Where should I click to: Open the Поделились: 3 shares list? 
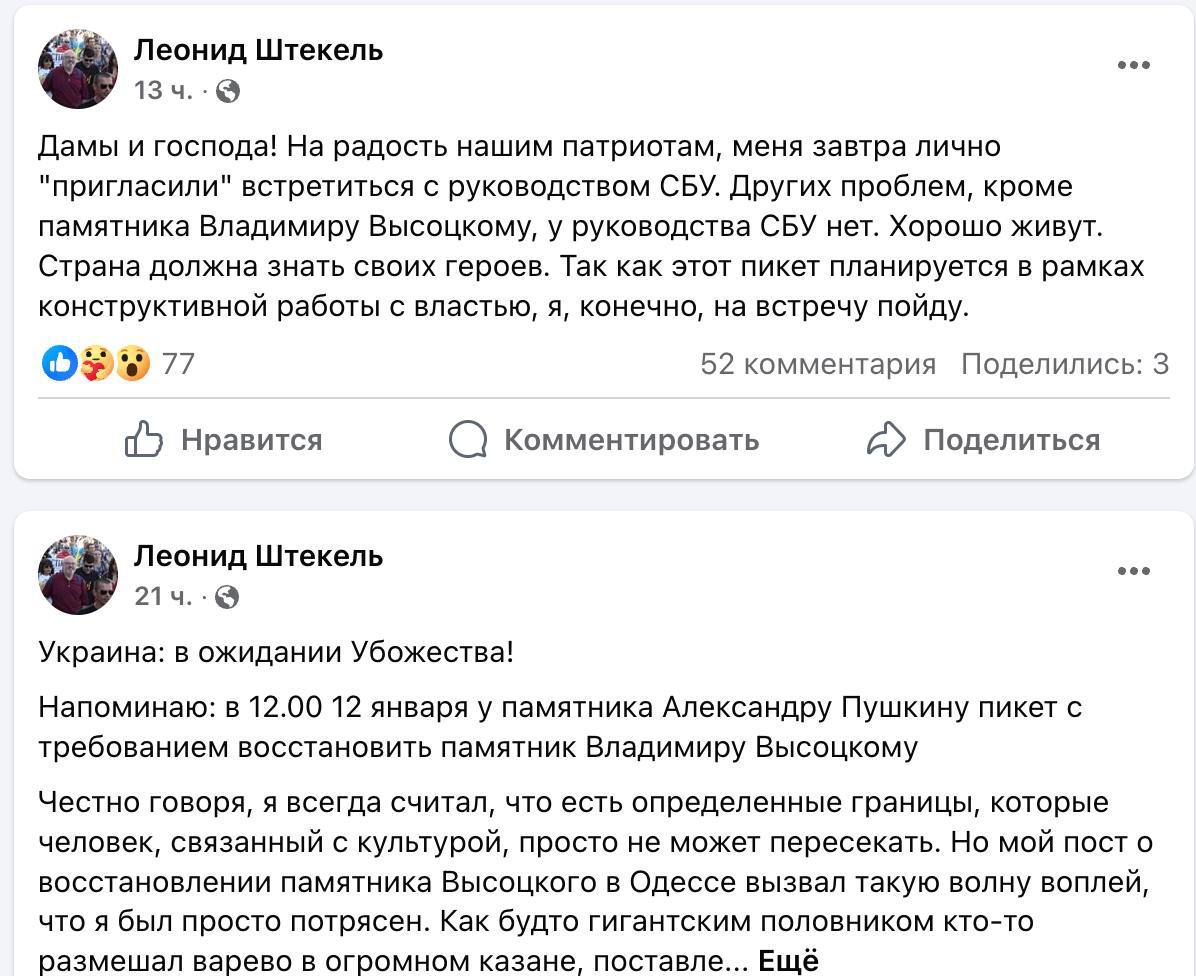1065,364
